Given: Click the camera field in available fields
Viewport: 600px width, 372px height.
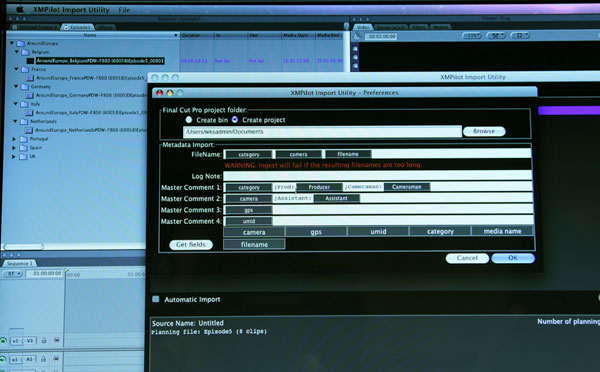Looking at the screenshot, I should click(254, 232).
